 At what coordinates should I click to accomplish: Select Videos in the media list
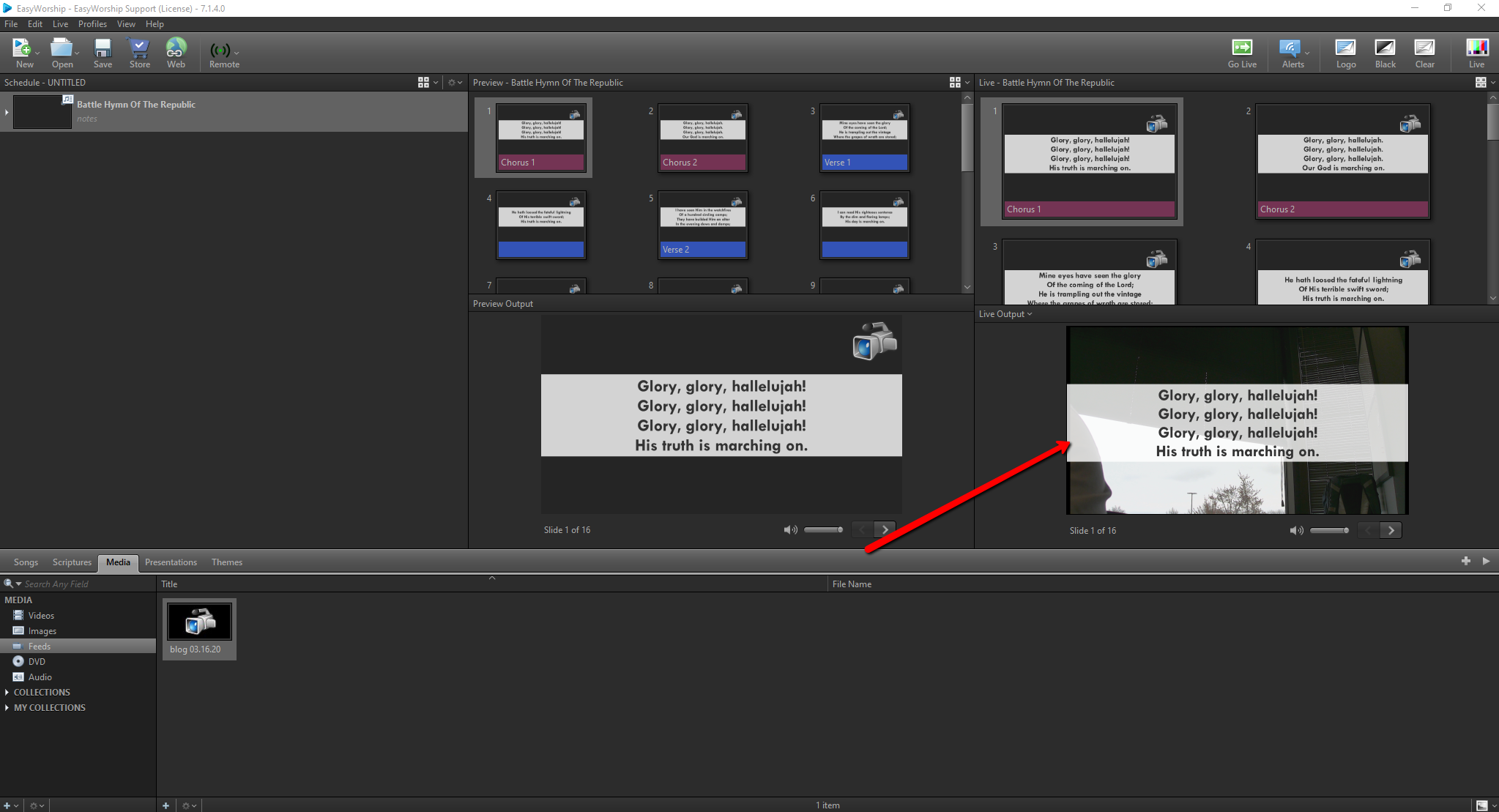41,616
